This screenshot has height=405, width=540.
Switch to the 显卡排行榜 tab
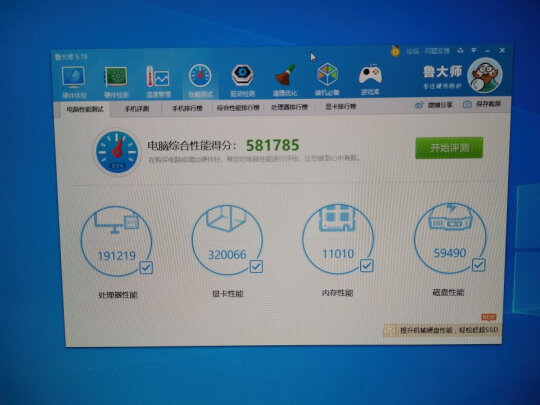341,106
